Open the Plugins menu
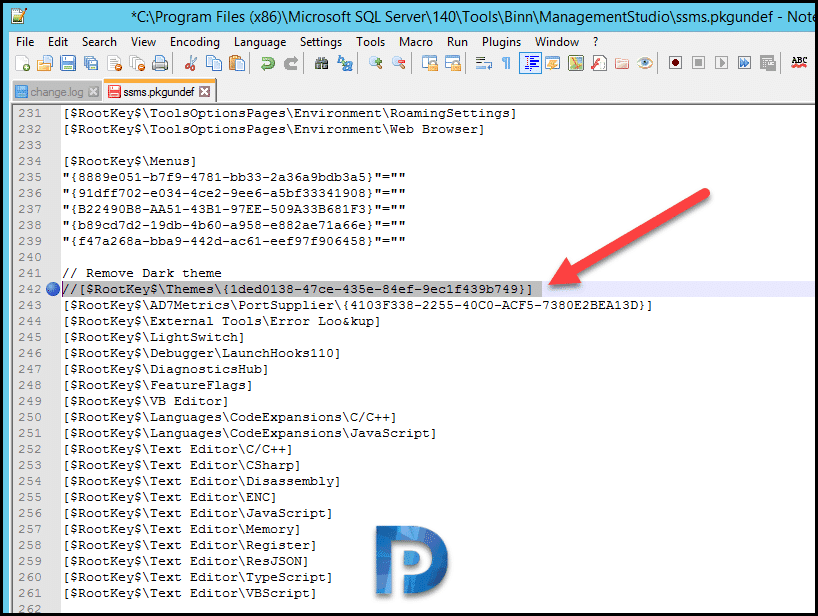Screen dimensions: 818x616 click(501, 42)
